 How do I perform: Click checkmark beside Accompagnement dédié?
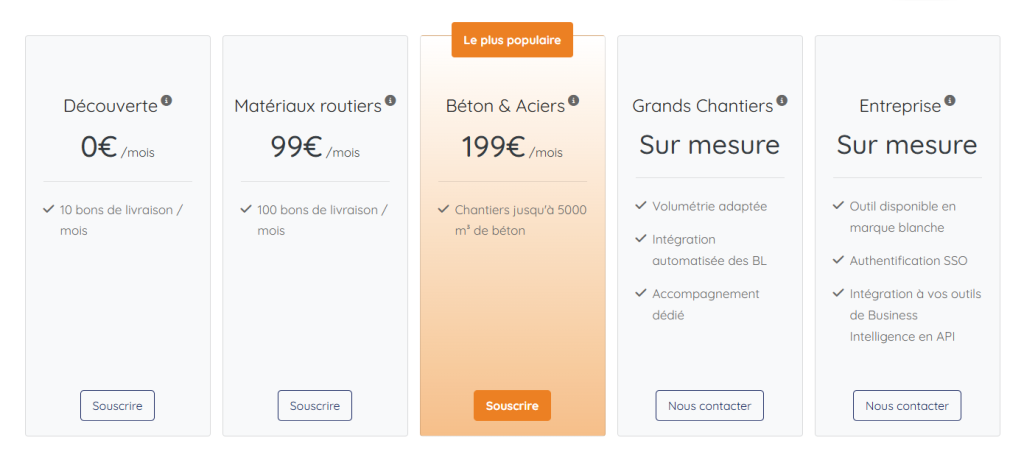coord(641,293)
